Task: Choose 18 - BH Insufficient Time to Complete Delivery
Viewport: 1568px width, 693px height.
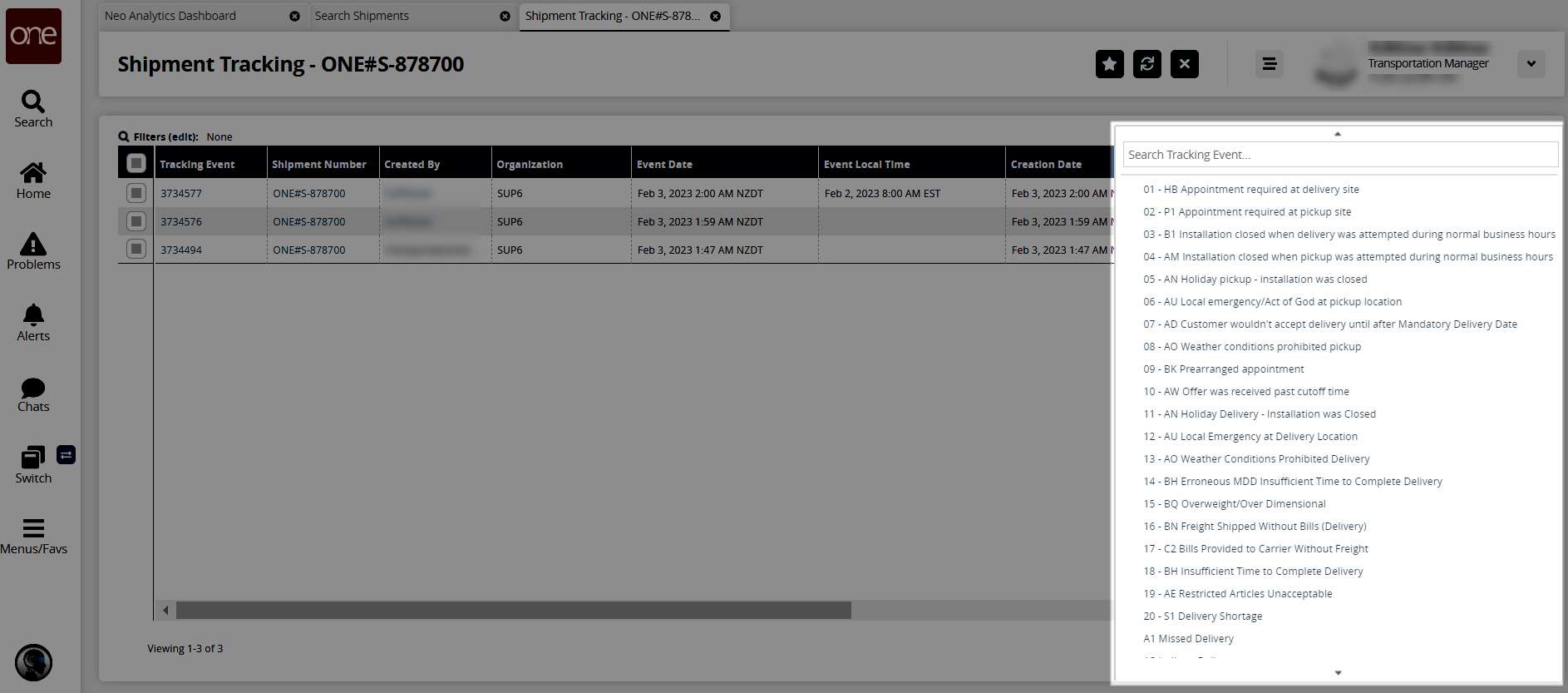Action: click(1253, 572)
